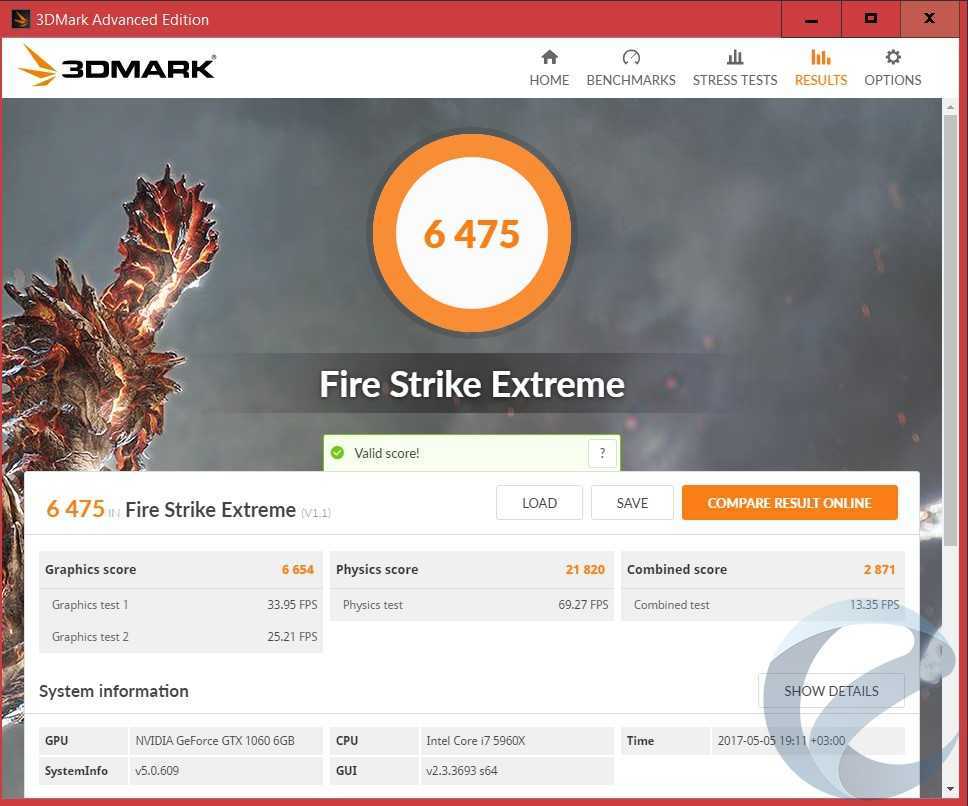
Task: Click the SAVE button
Action: click(x=632, y=502)
